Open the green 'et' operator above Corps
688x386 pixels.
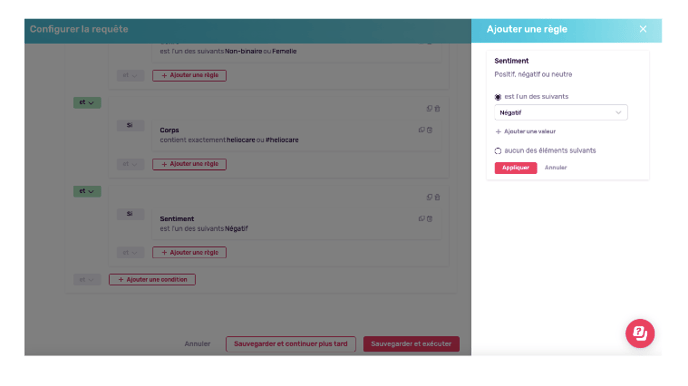tap(87, 103)
